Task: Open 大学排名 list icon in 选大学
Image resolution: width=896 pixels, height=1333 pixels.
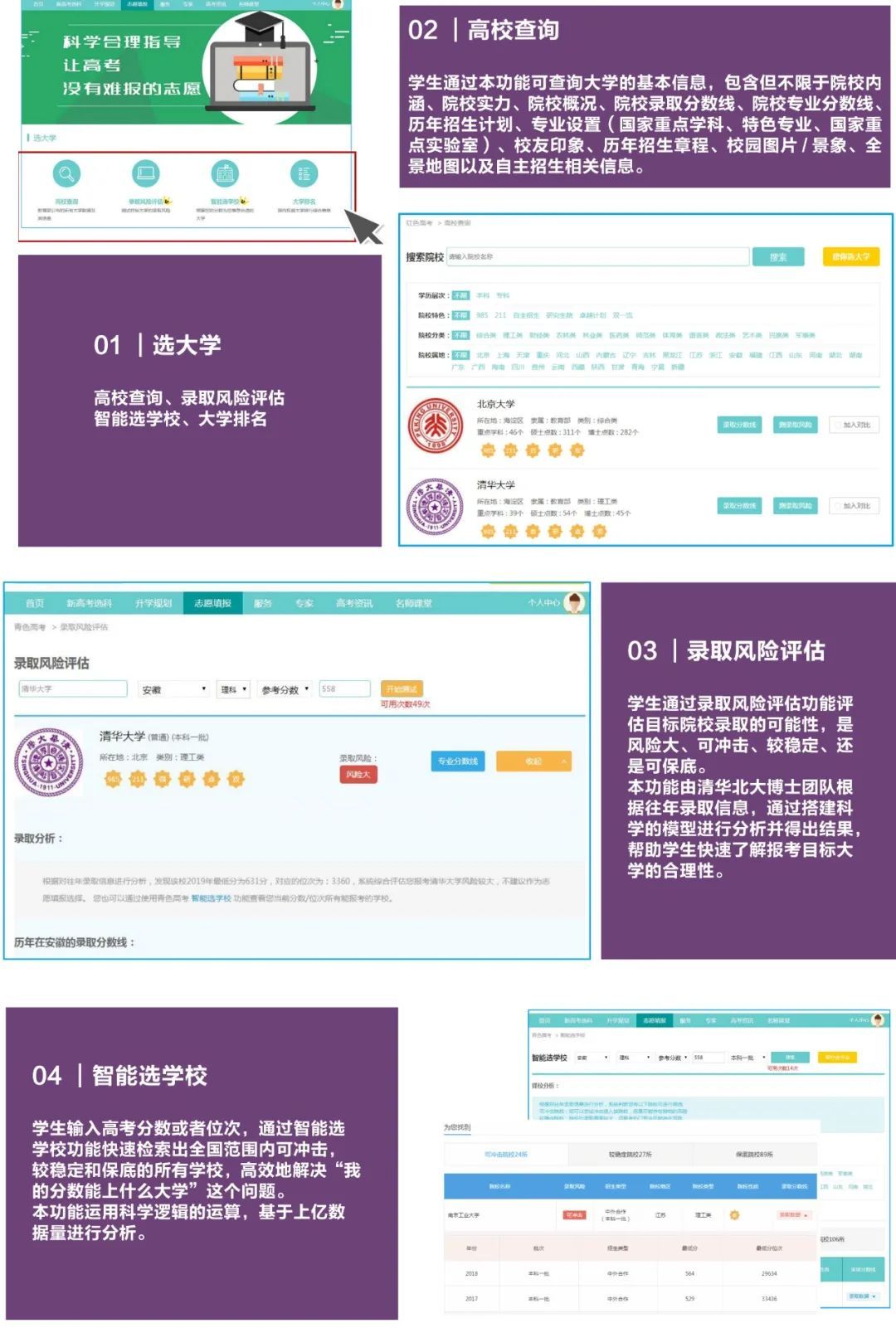Action: point(304,173)
